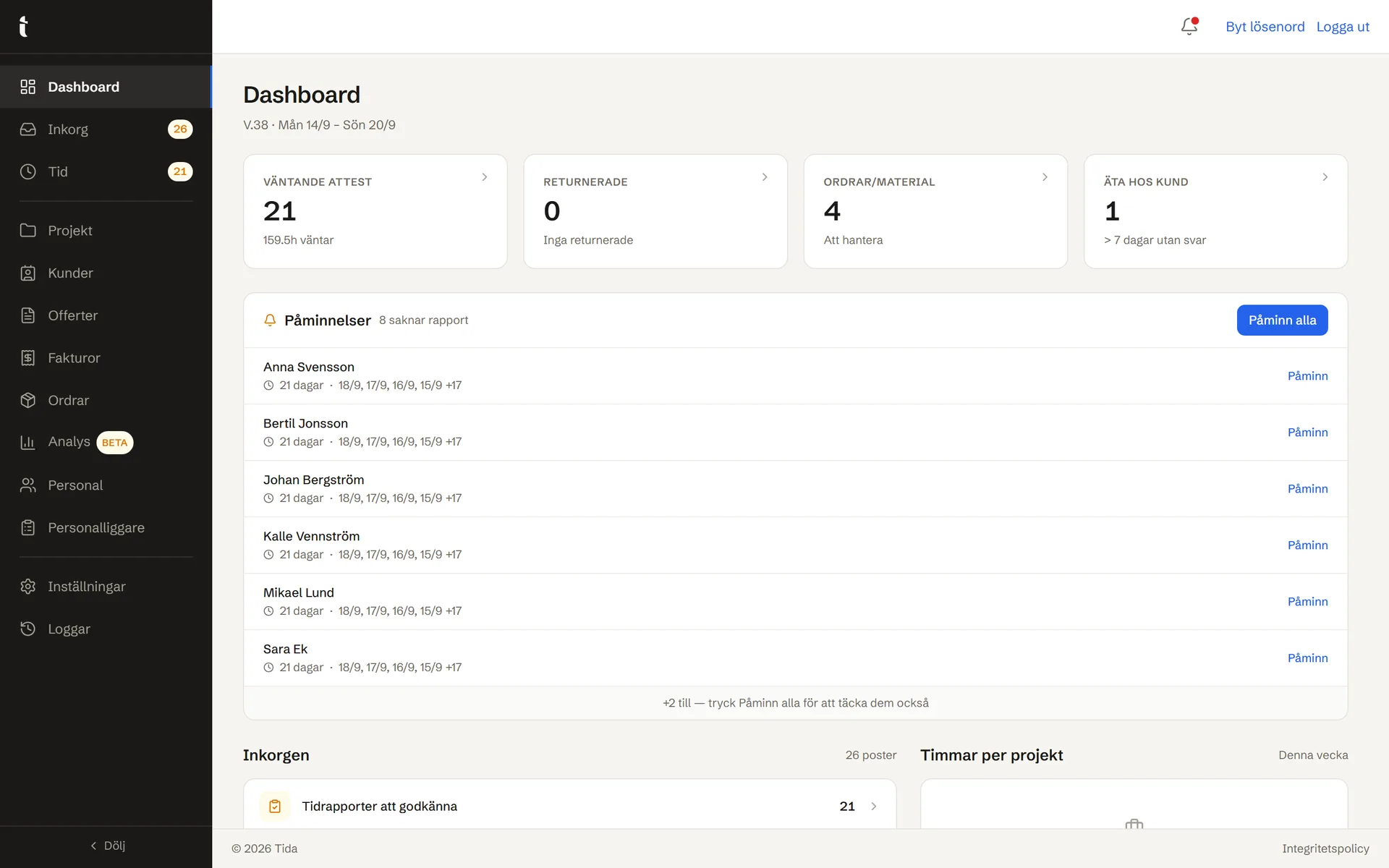Click Logga ut link
This screenshot has height=868, width=1389.
(1343, 27)
